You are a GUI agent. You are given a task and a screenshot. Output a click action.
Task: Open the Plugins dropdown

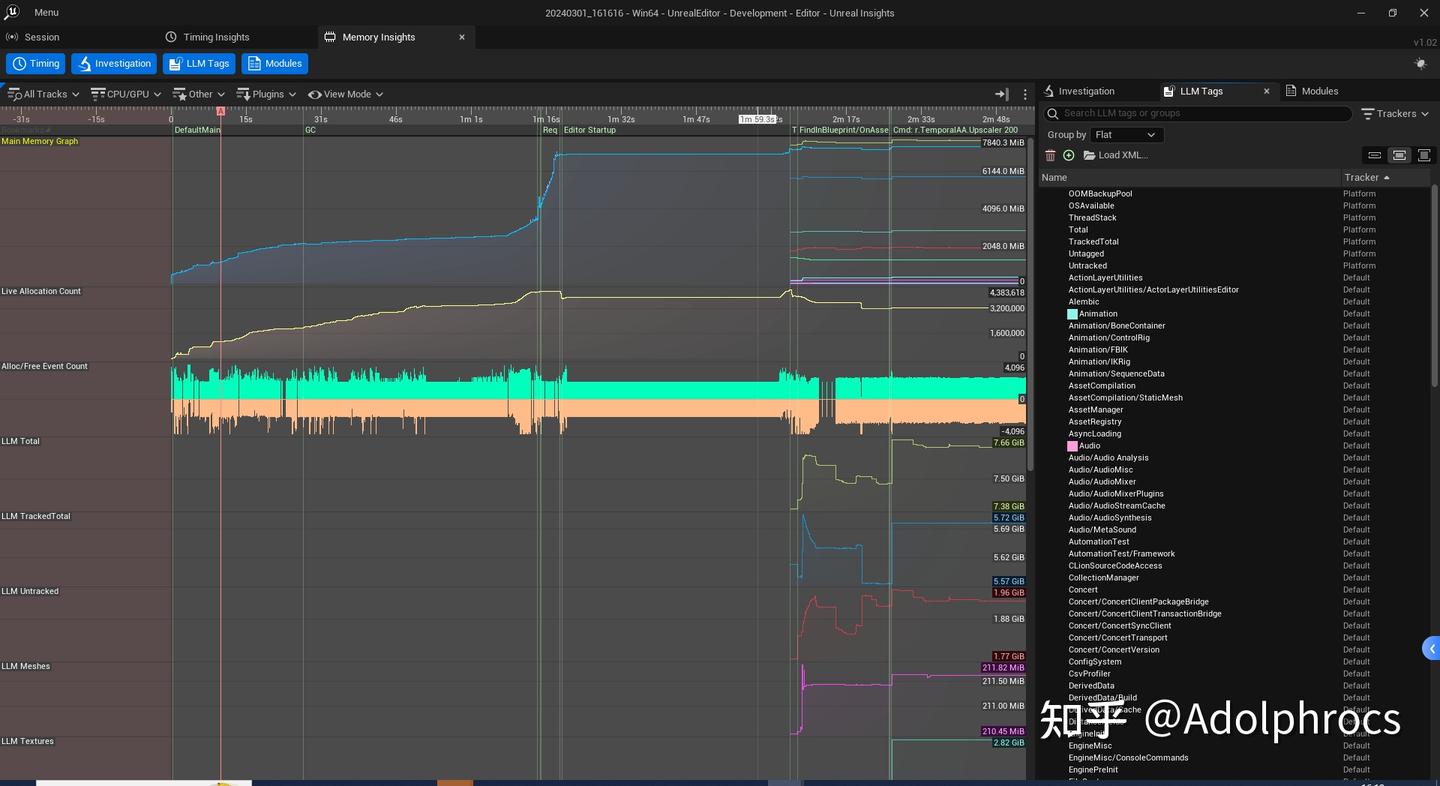click(x=266, y=93)
